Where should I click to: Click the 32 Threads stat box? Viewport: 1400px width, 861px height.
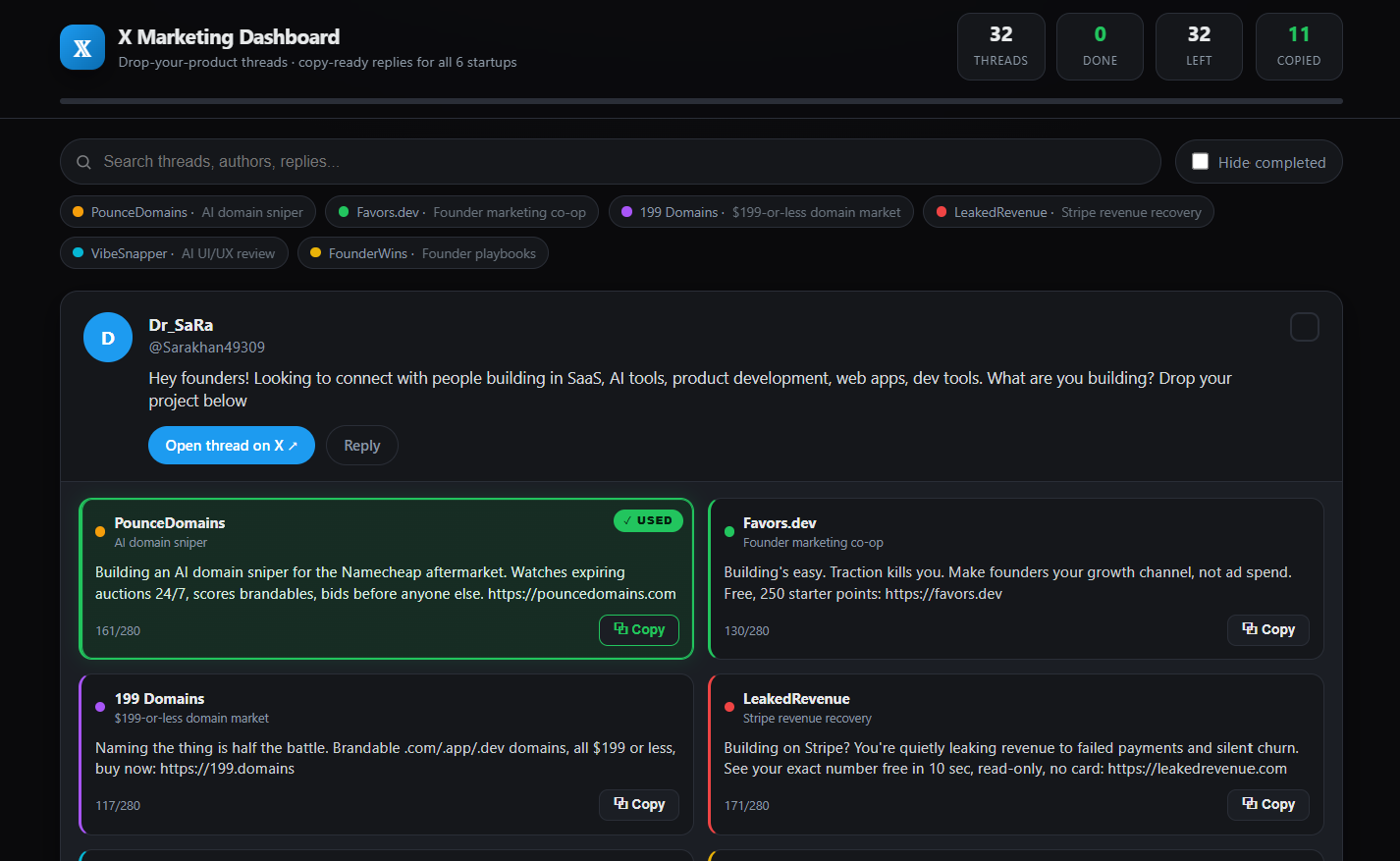click(x=1001, y=46)
